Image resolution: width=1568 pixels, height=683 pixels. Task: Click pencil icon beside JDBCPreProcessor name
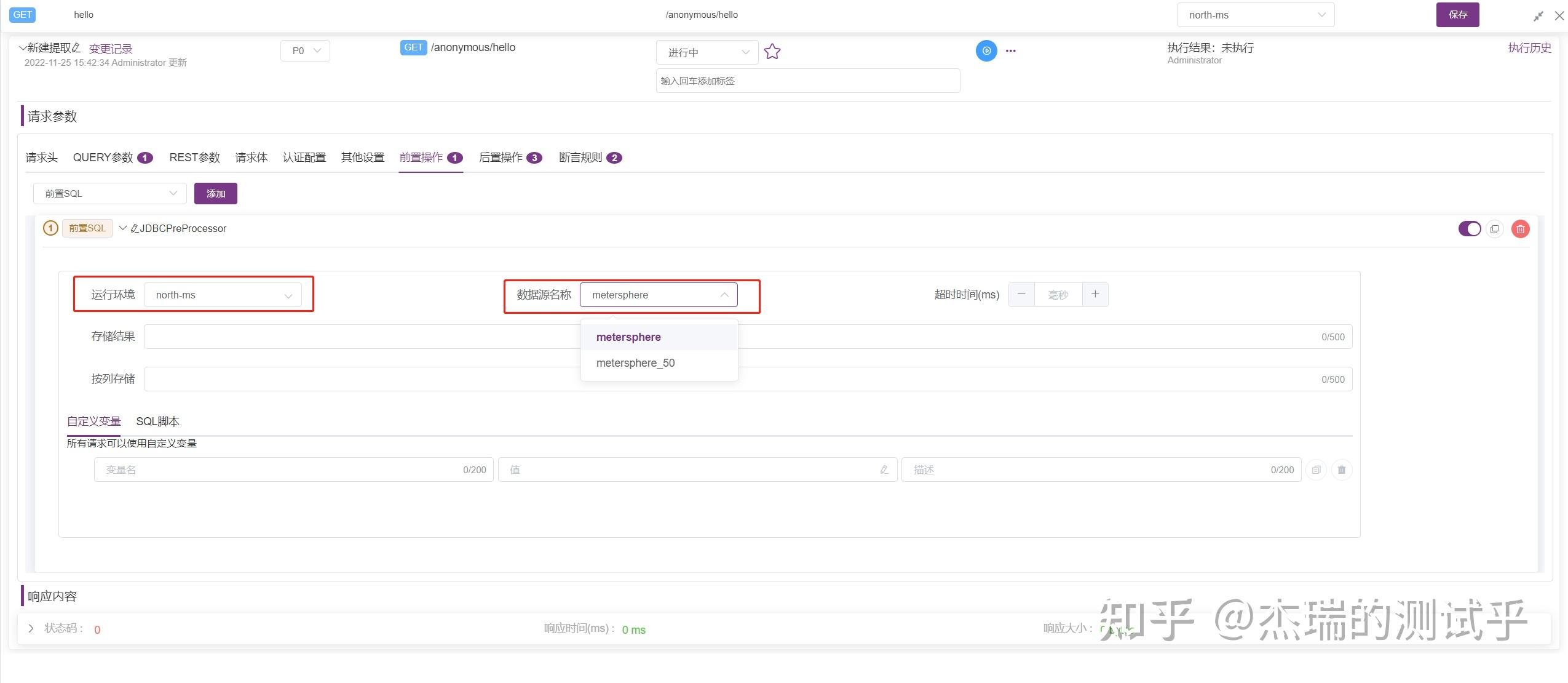point(135,229)
